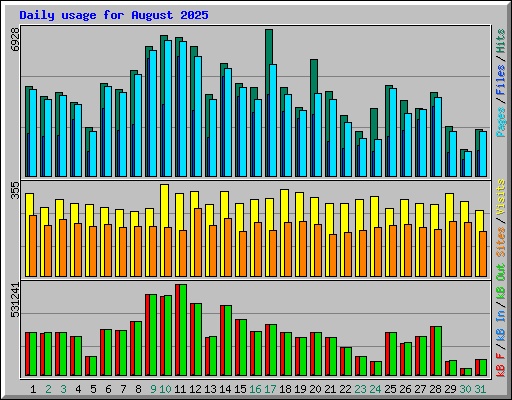Select the 'Files' legend label
The width and height of the screenshot is (512, 400).
[500, 80]
